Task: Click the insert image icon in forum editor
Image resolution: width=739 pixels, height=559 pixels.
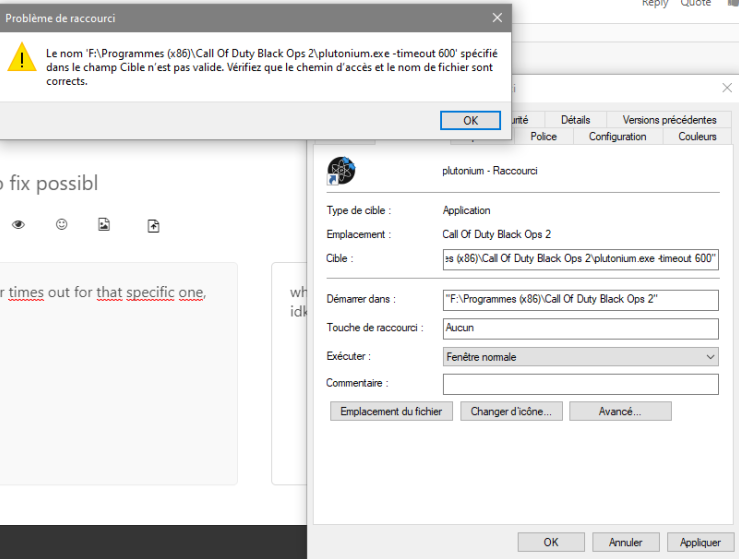Action: 104,224
